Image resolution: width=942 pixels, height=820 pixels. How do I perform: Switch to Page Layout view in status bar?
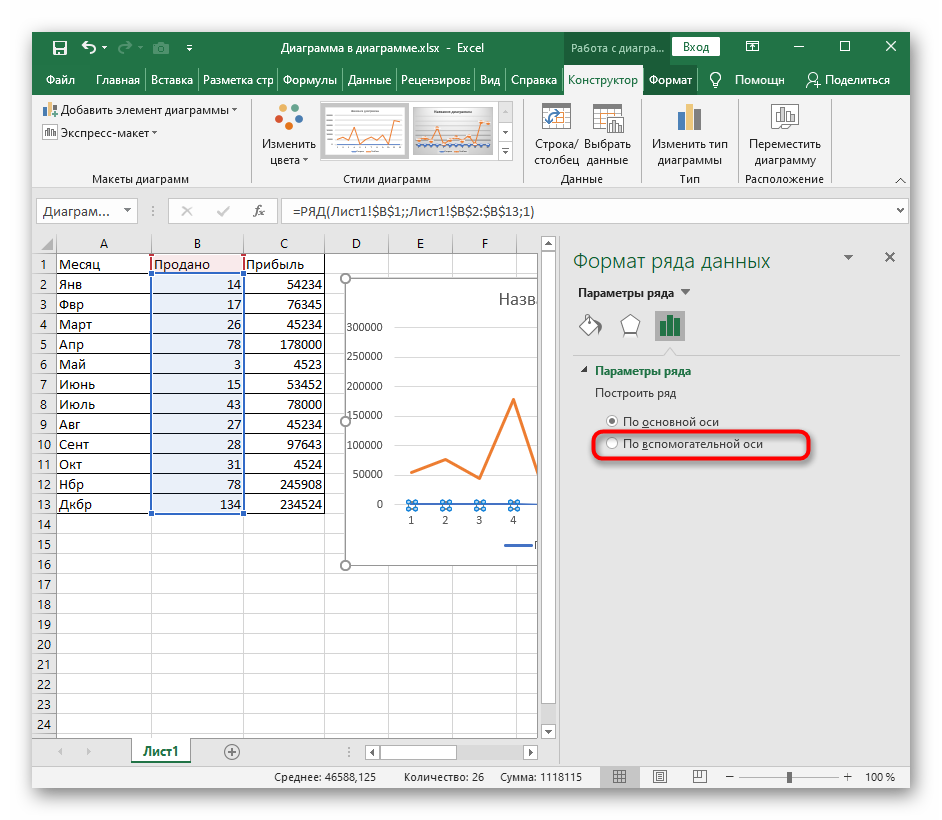click(x=659, y=777)
